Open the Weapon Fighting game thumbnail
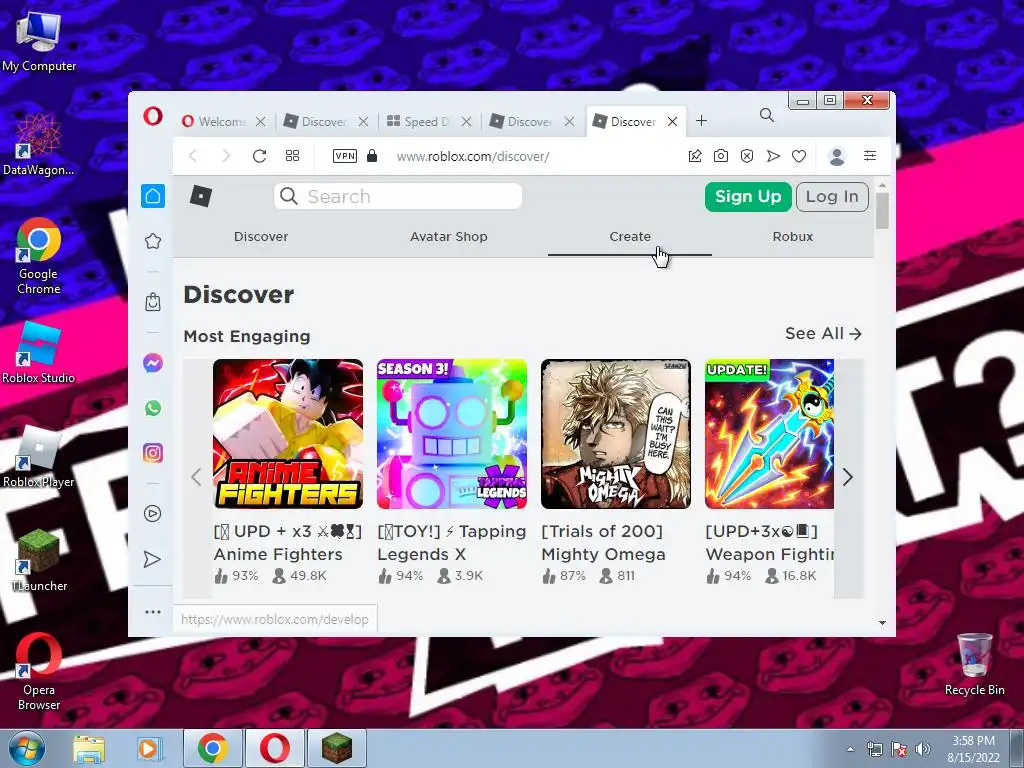This screenshot has height=768, width=1024. pos(769,434)
